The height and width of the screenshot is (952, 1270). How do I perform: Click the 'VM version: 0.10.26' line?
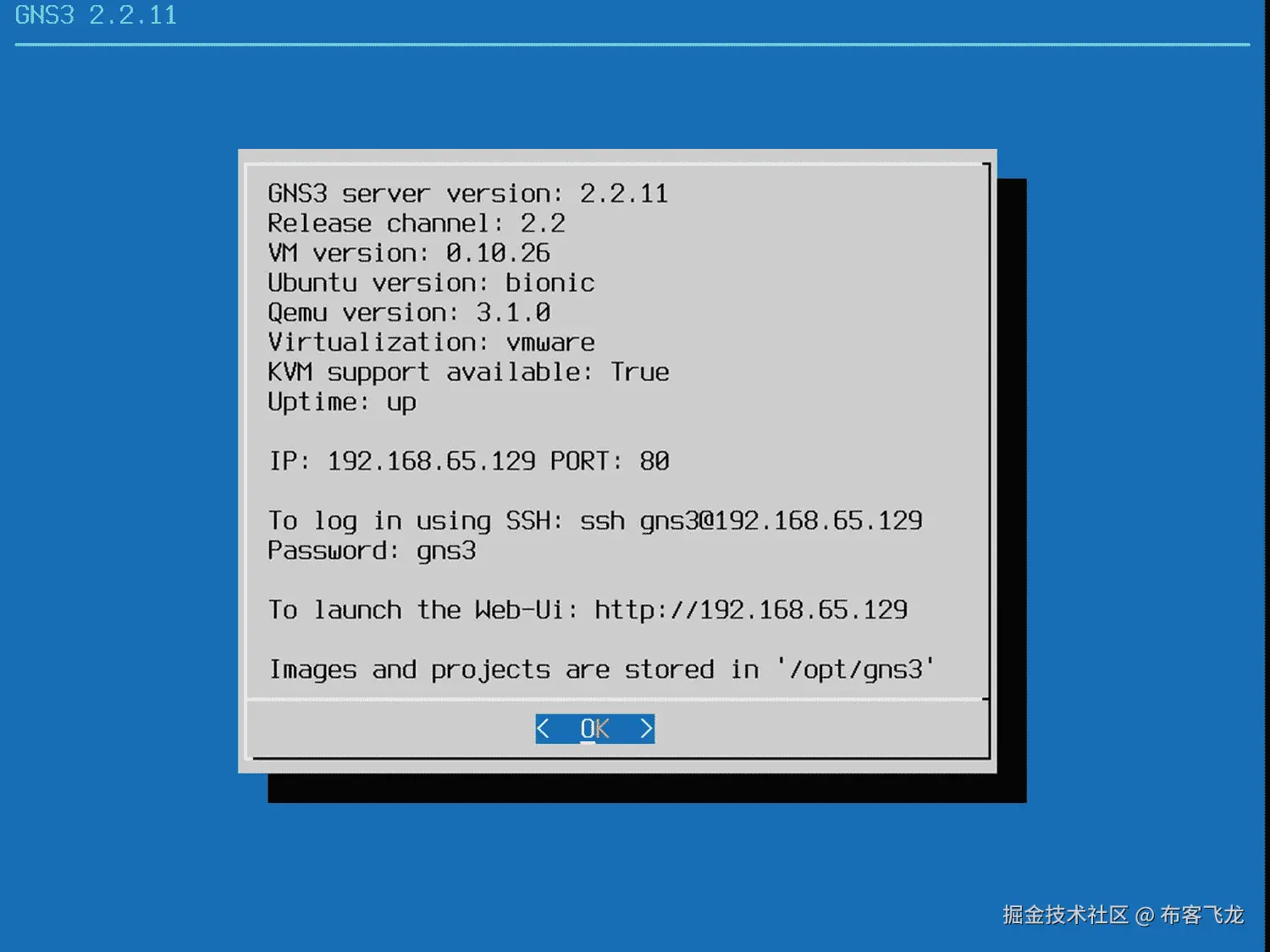click(x=409, y=253)
